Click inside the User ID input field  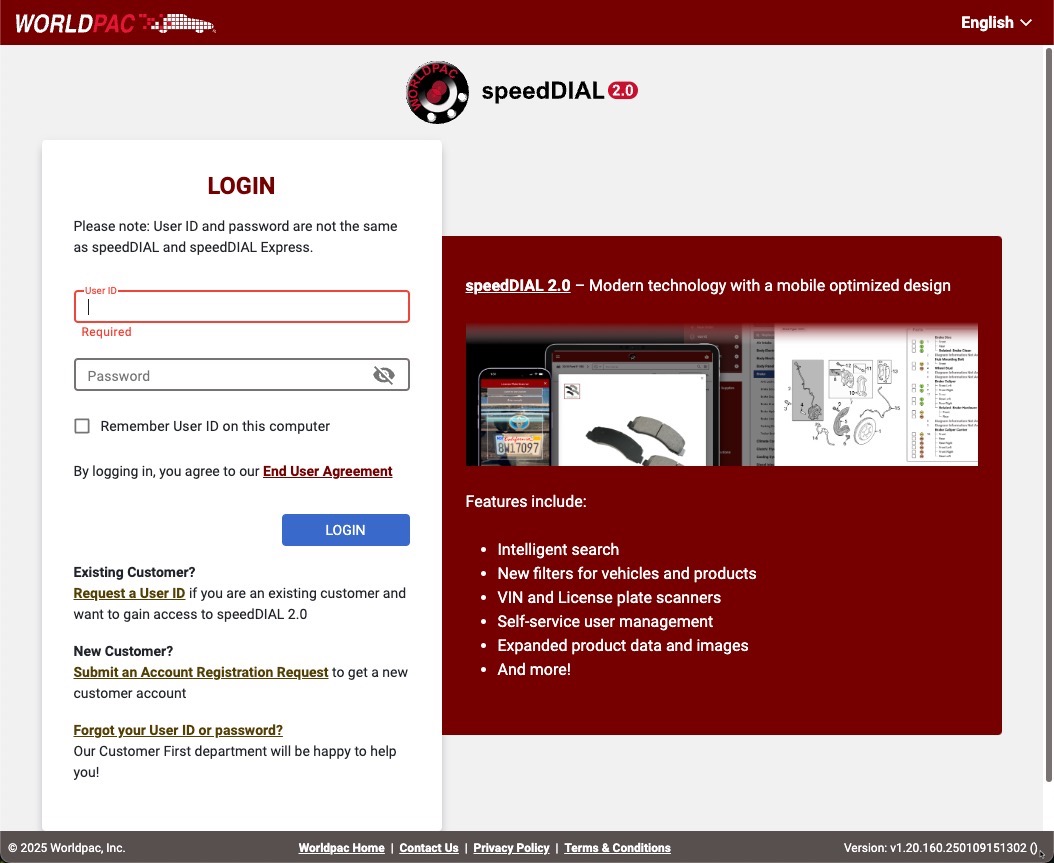[241, 306]
